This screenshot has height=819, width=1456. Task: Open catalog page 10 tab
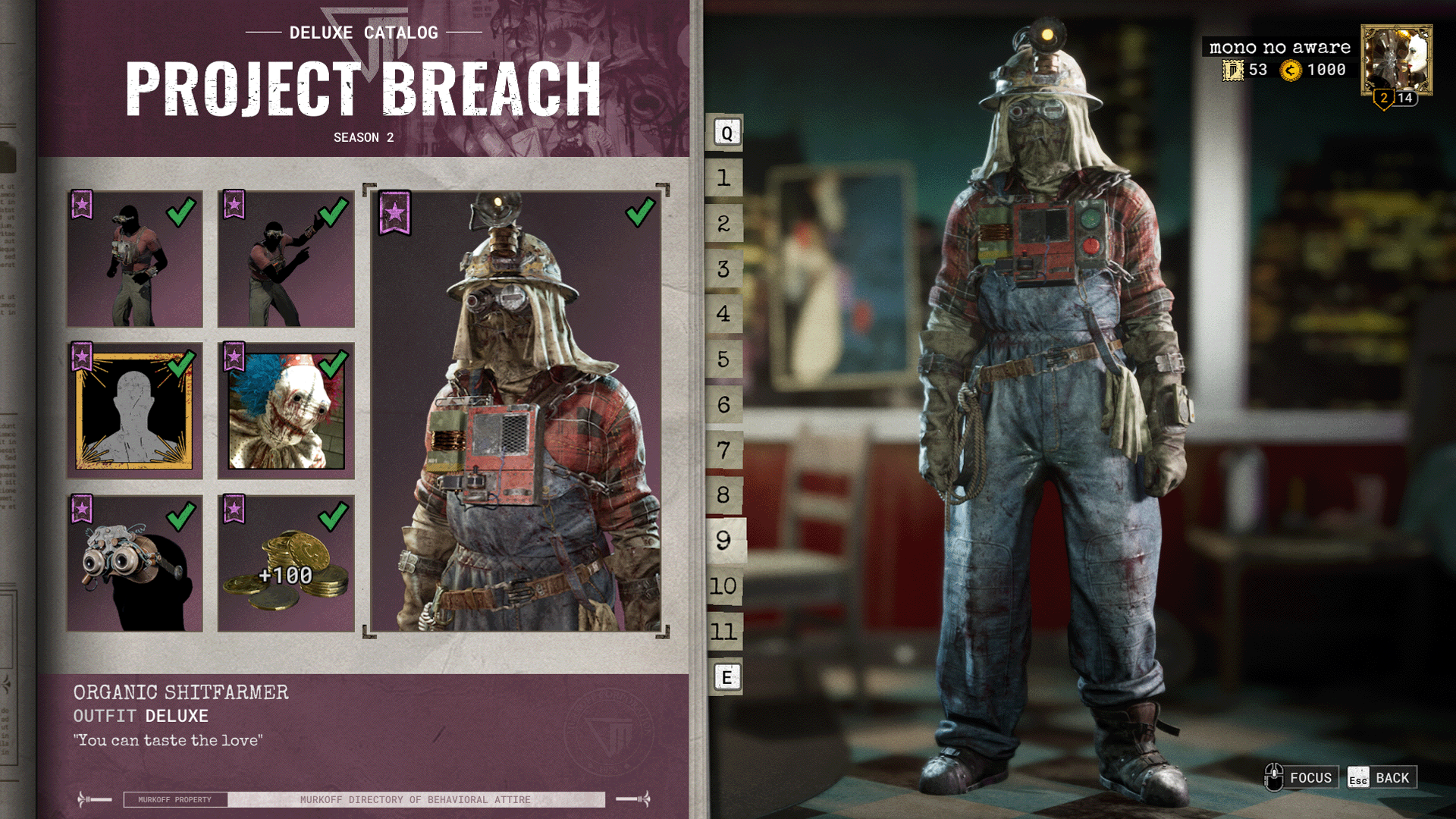pyautogui.click(x=724, y=586)
